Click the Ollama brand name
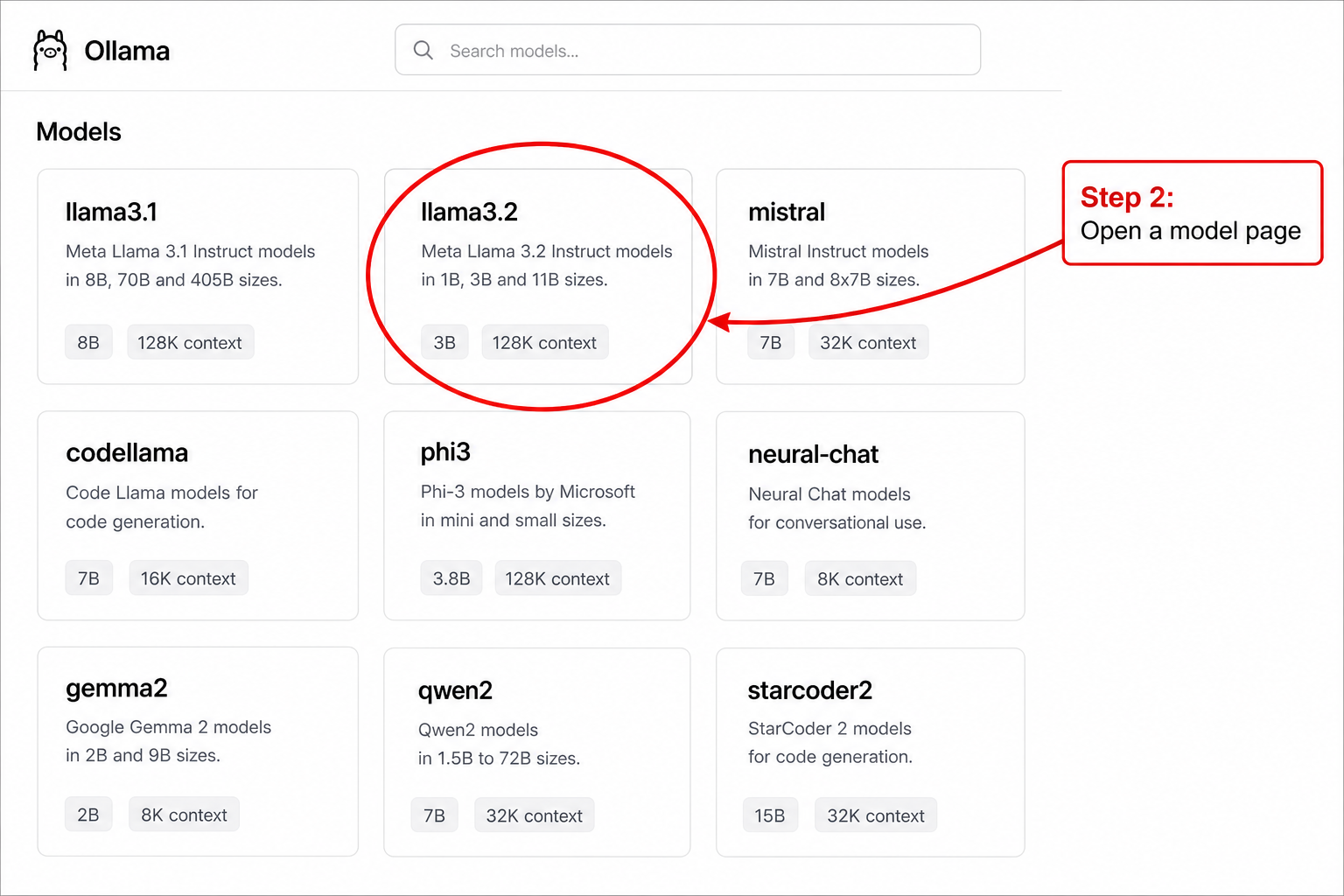Viewport: 1344px width, 896px height. (x=127, y=51)
